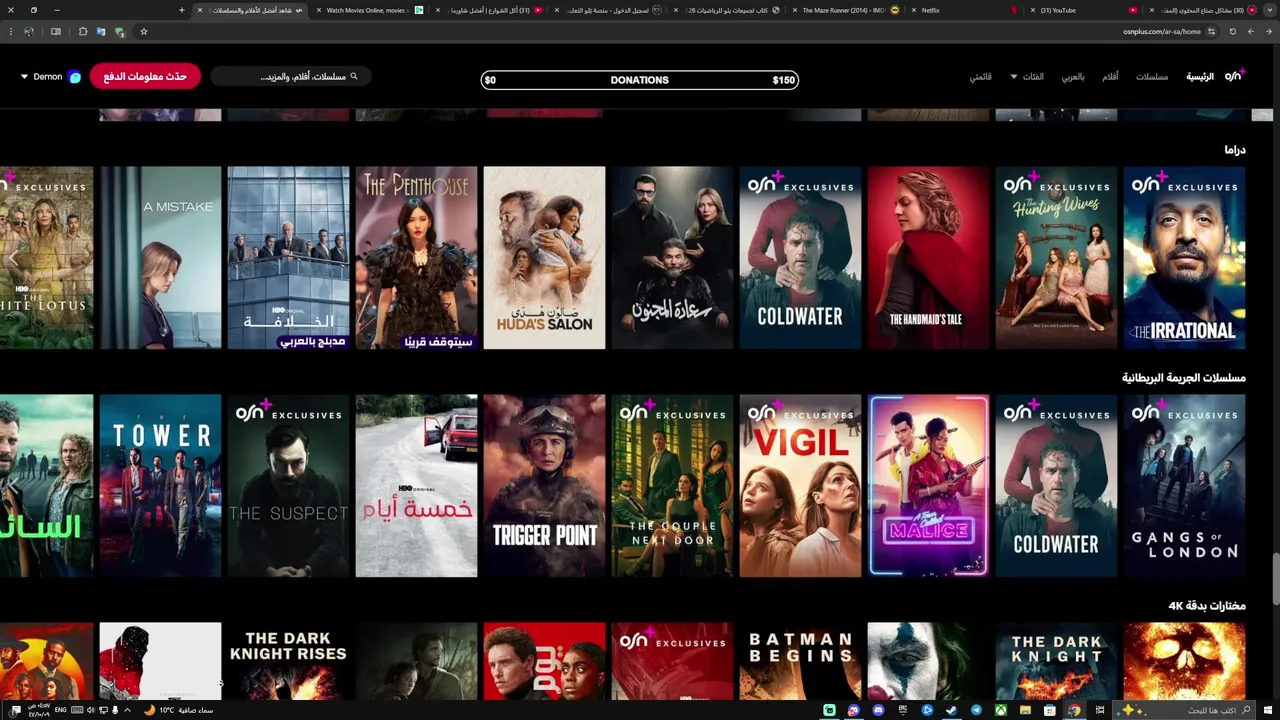Open The Dark Knight Rises poster
This screenshot has height=720, width=1280.
click(288, 661)
